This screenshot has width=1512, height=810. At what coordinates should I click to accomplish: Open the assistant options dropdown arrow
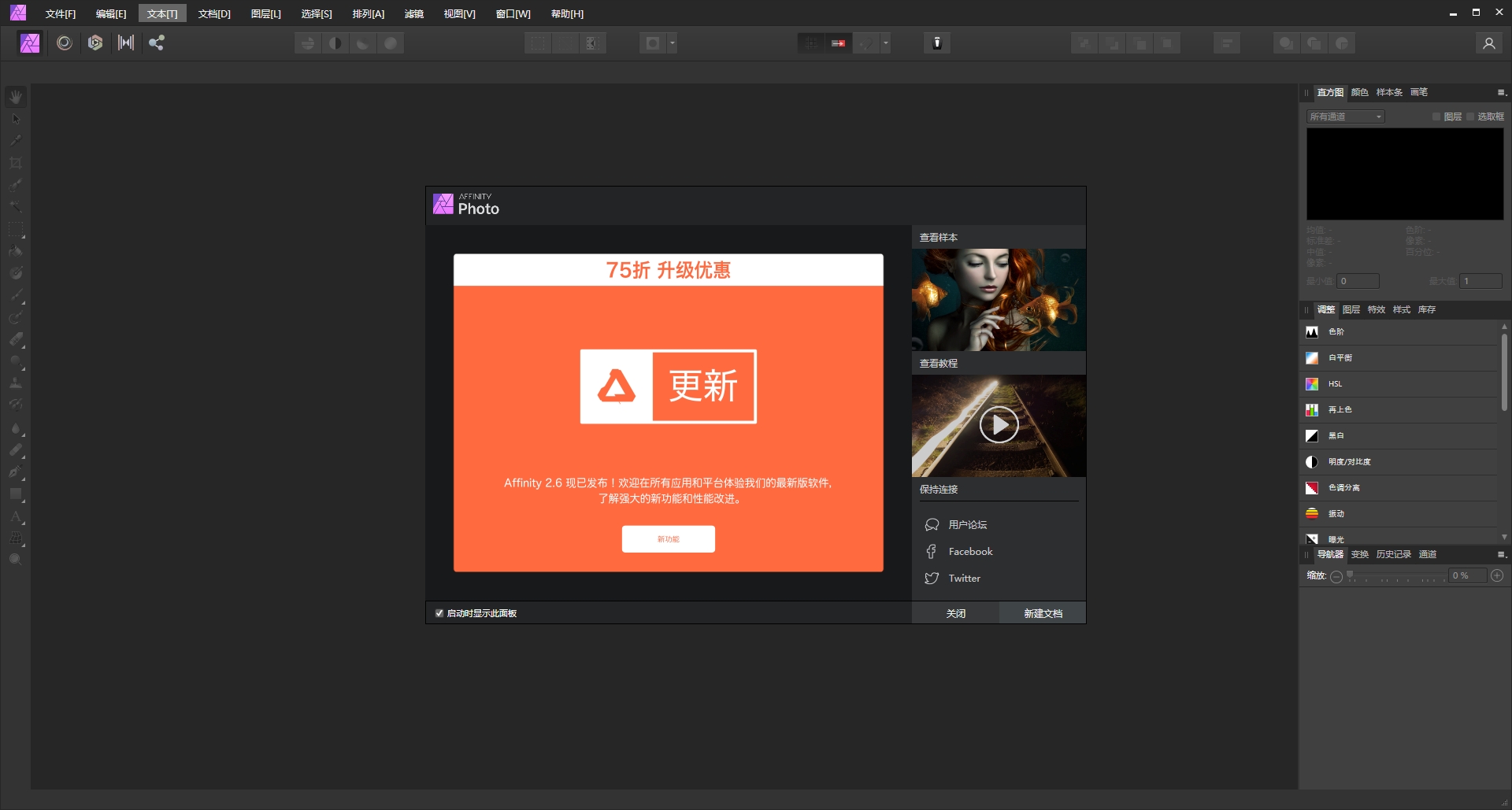673,43
